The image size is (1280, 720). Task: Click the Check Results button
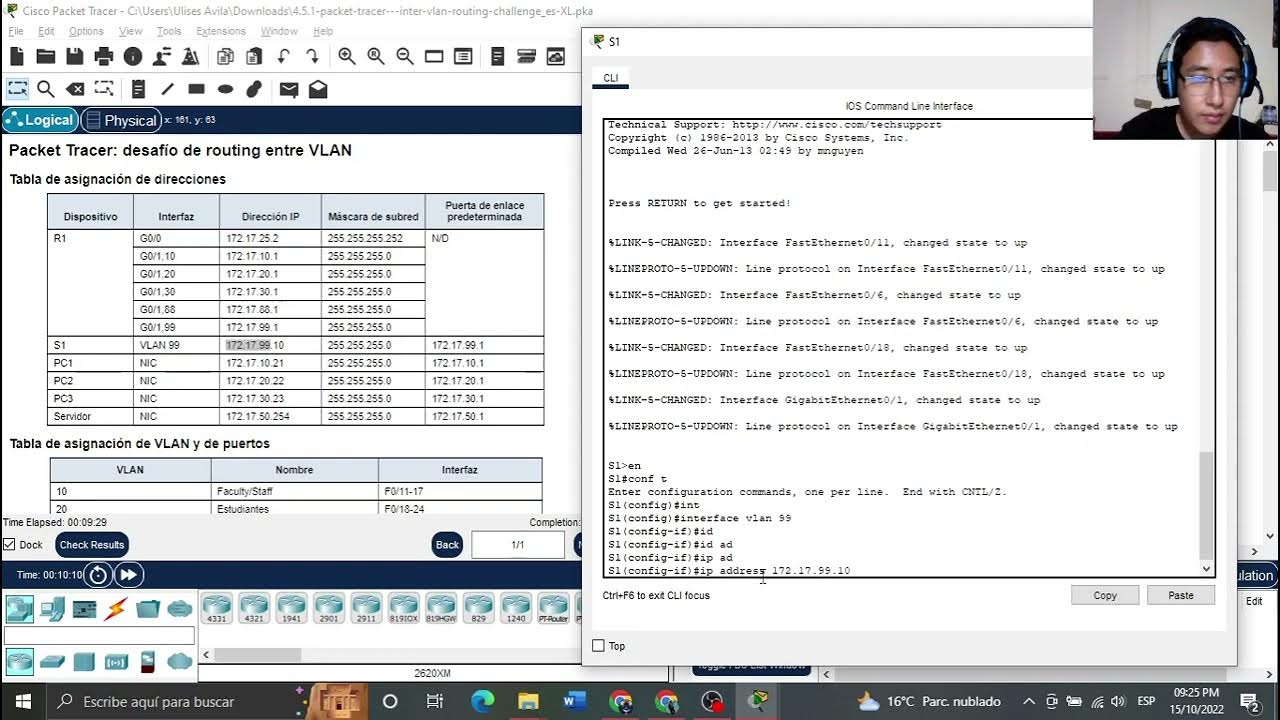click(x=92, y=545)
